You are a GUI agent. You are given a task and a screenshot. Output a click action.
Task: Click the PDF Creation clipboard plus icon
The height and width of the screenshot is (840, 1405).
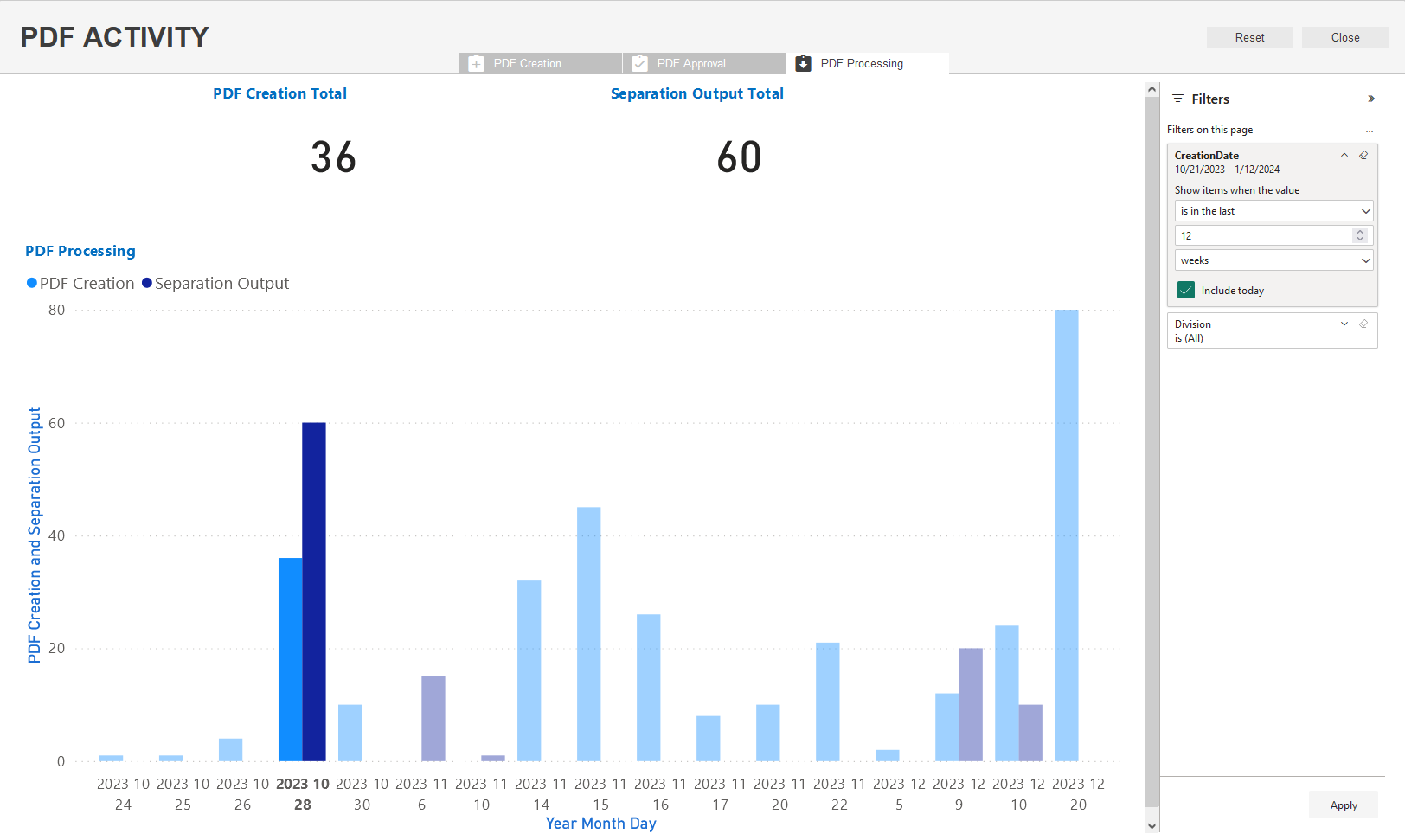476,63
